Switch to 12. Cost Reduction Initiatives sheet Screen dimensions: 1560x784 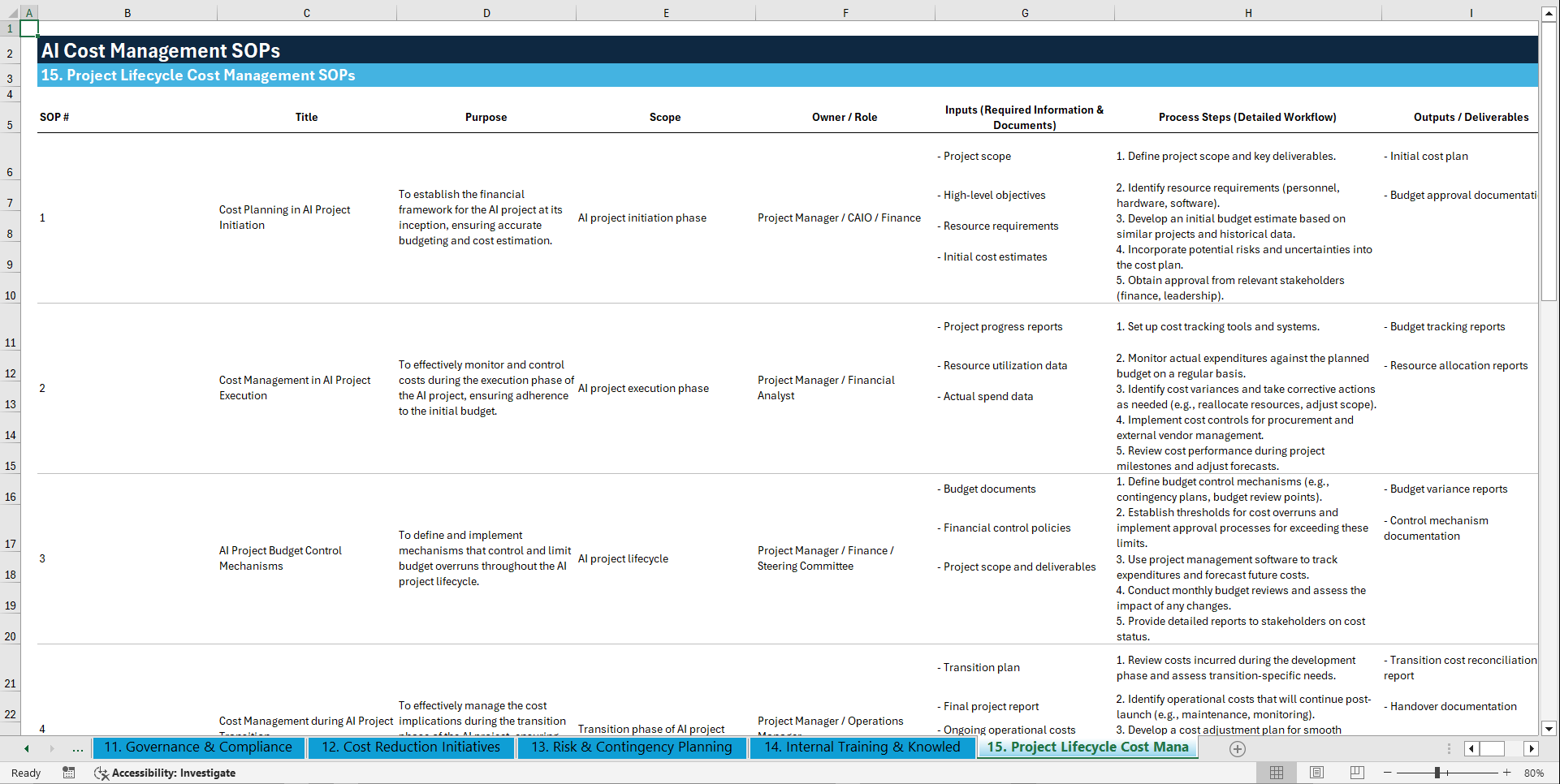(411, 747)
